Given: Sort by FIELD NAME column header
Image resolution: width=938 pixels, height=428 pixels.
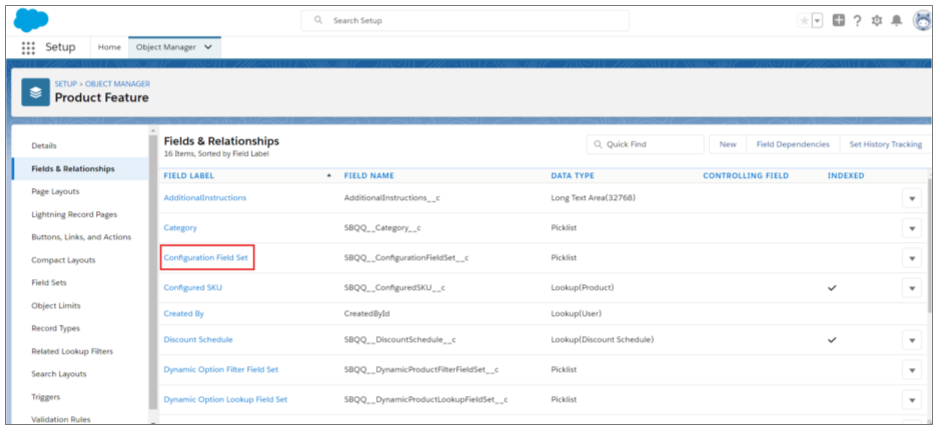Looking at the screenshot, I should click(x=368, y=175).
